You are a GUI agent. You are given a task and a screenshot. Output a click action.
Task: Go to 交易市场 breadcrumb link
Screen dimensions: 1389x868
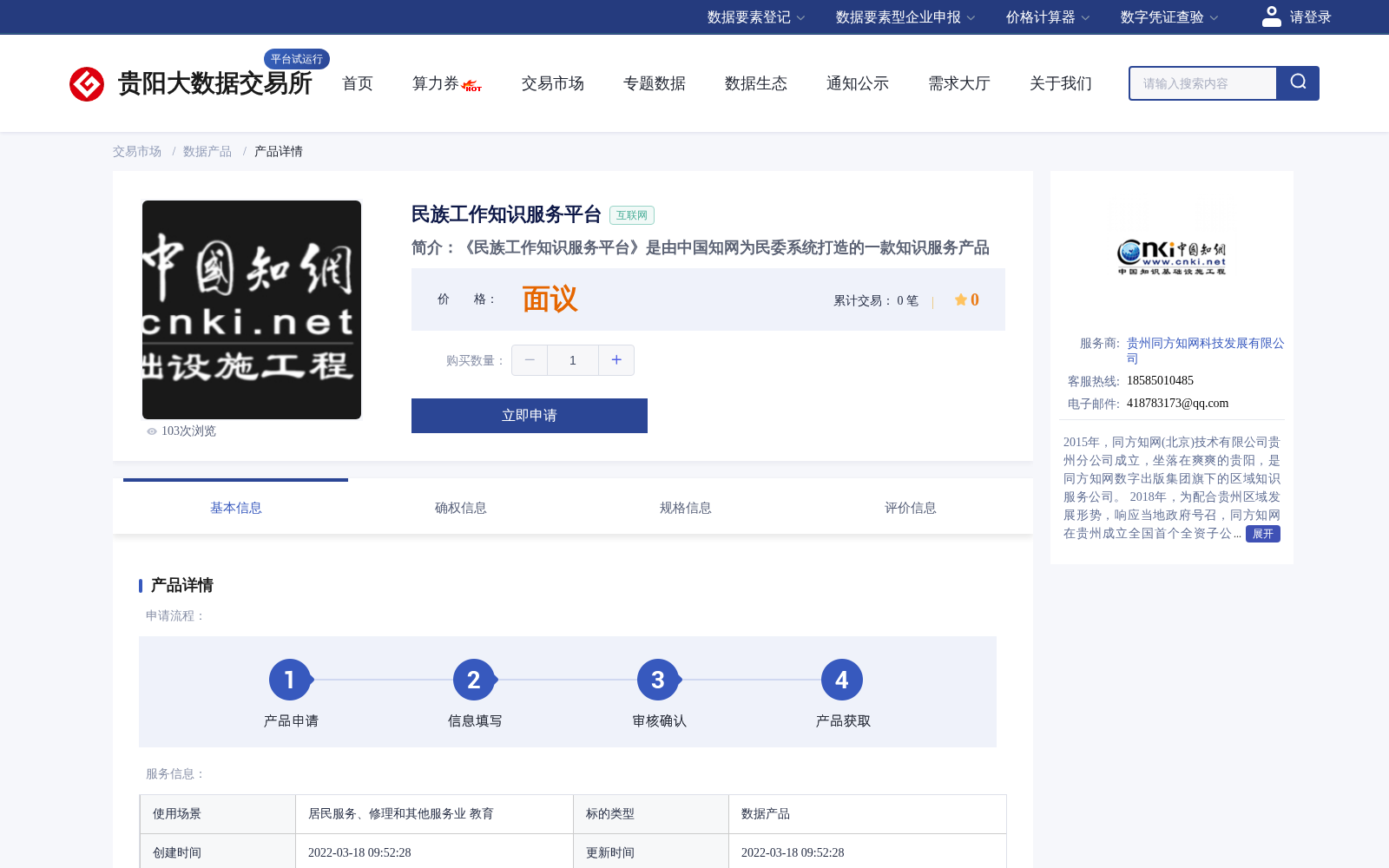click(x=137, y=152)
